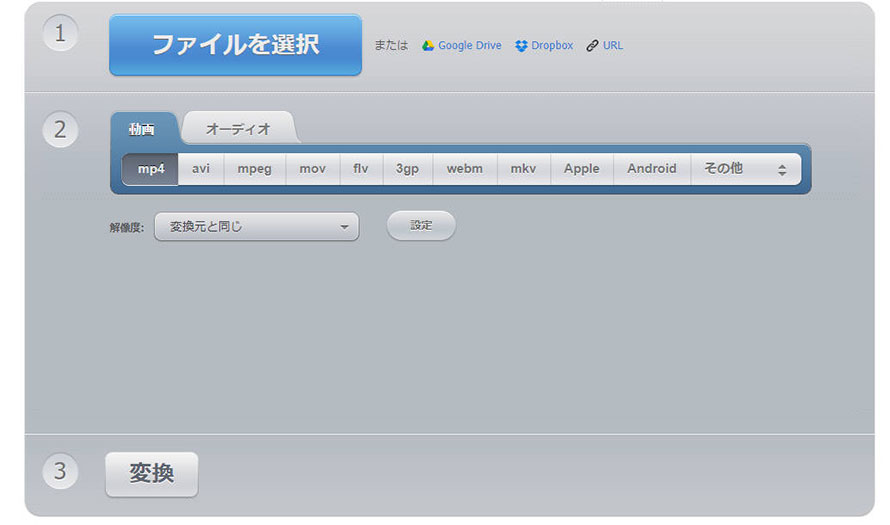
Task: Click the Google Drive icon
Action: 427,45
